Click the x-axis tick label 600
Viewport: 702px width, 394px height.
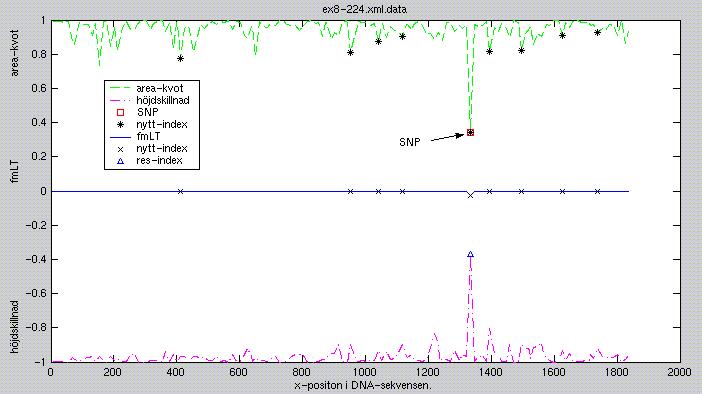click(239, 372)
